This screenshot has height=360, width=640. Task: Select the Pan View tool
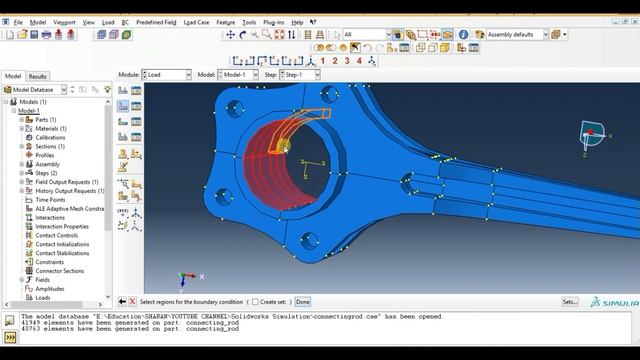pyautogui.click(x=231, y=35)
